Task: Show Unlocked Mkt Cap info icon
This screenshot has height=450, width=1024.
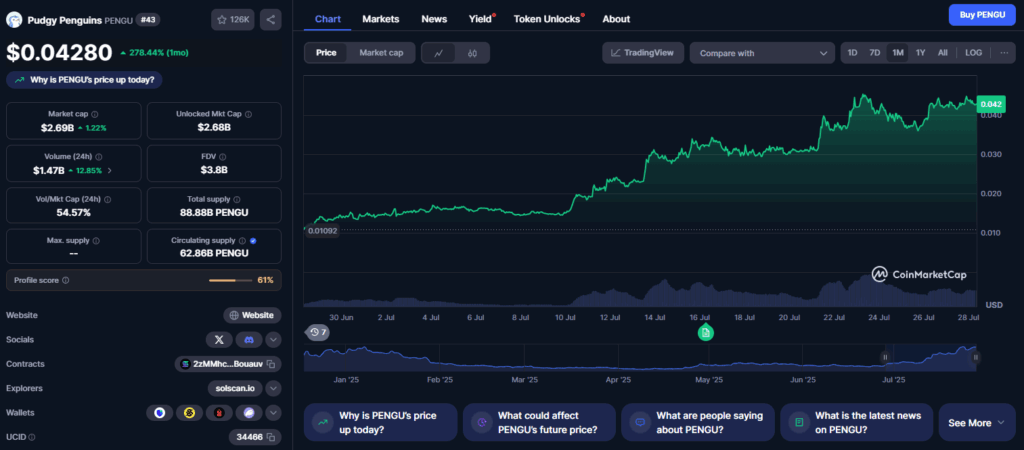Action: pos(248,114)
